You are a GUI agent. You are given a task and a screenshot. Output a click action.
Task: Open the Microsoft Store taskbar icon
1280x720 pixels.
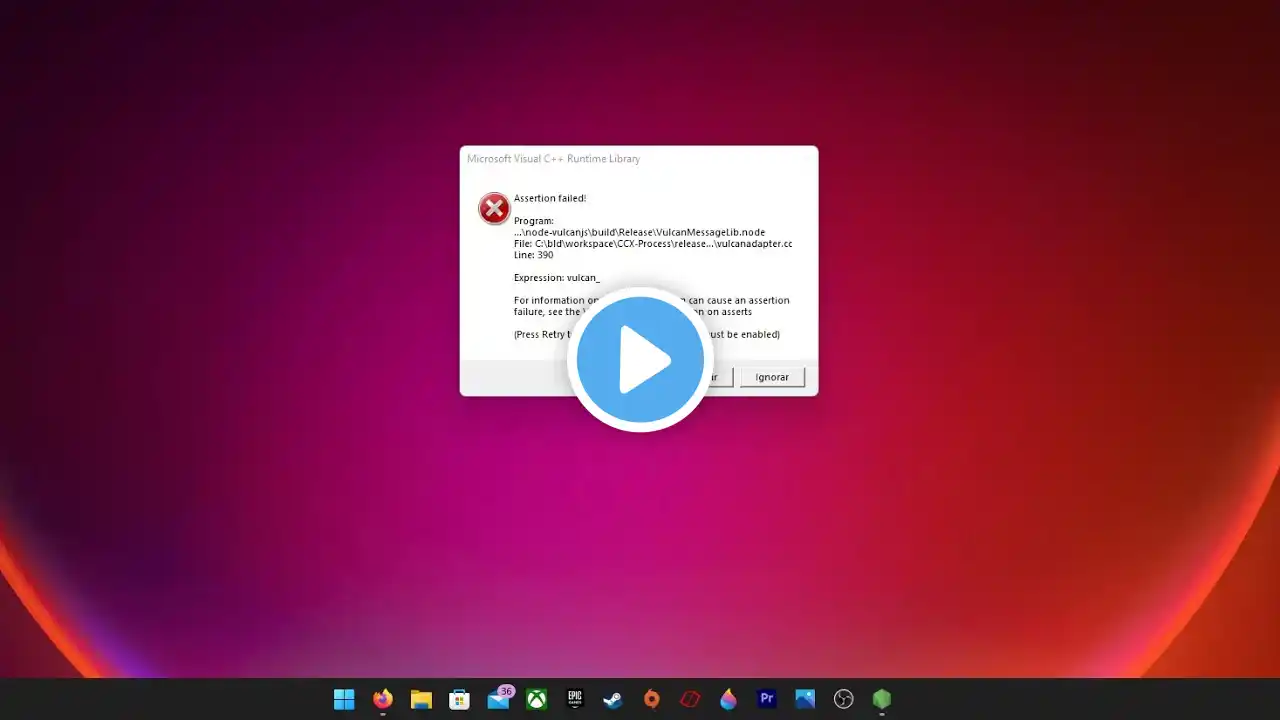459,699
